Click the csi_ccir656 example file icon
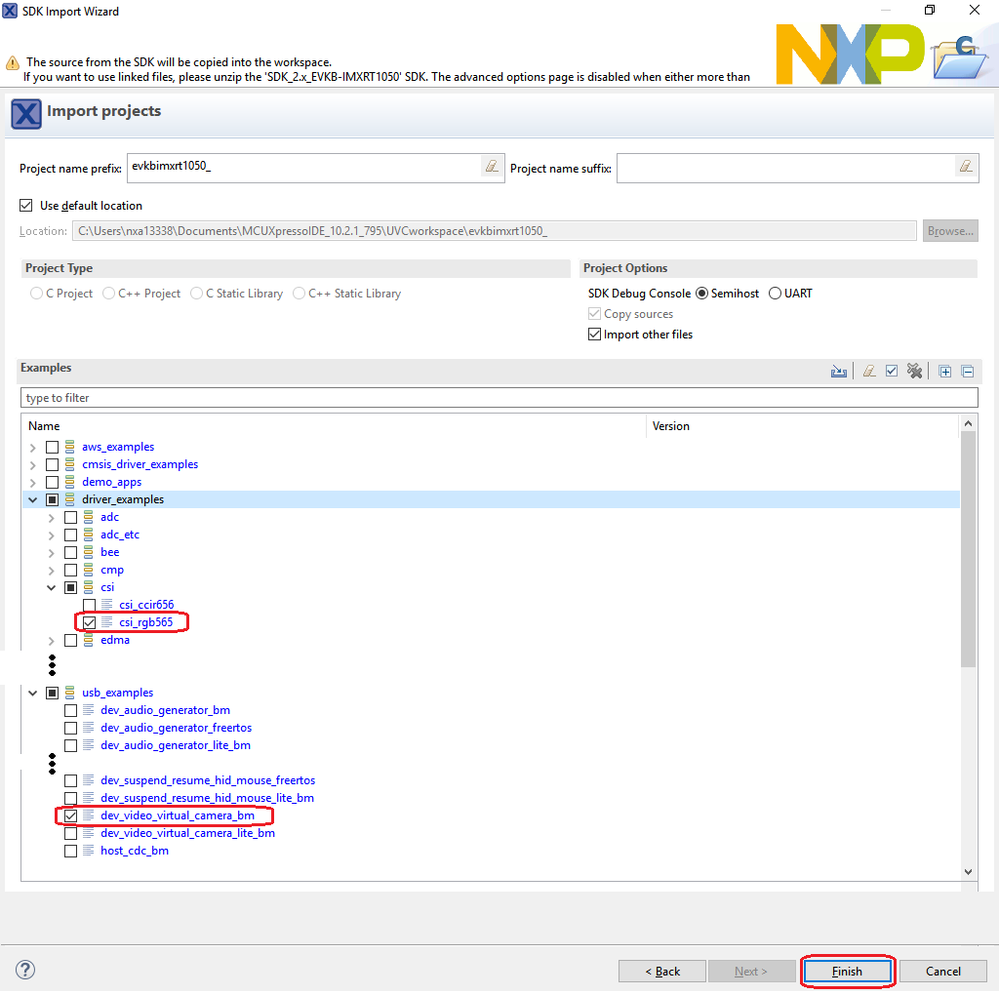 coord(107,605)
